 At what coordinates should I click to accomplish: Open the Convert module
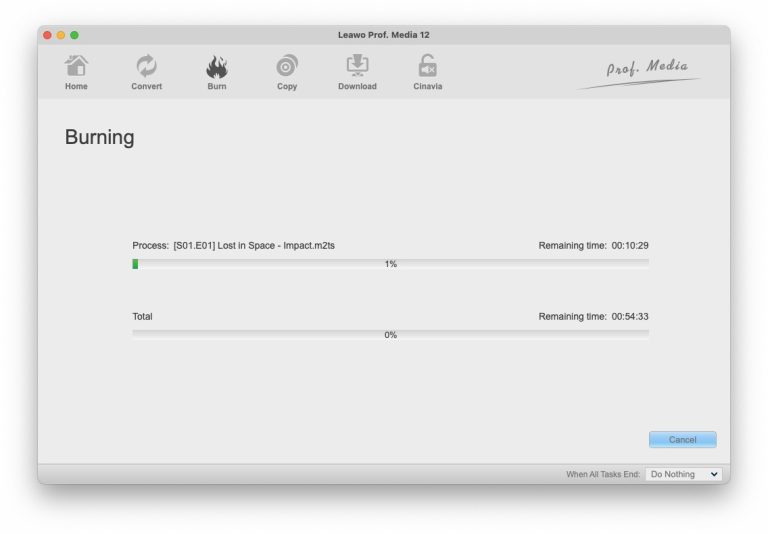[x=146, y=72]
